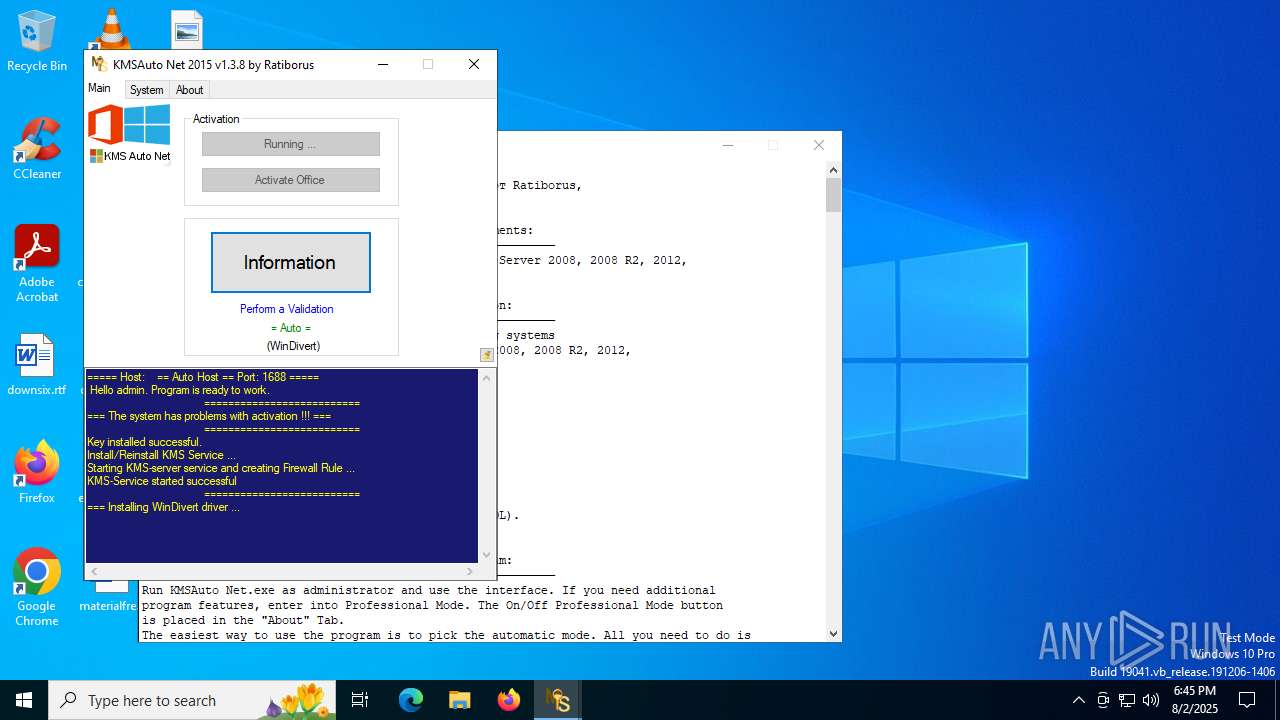1280x720 pixels.
Task: Click the taskbar search box
Action: click(x=194, y=700)
